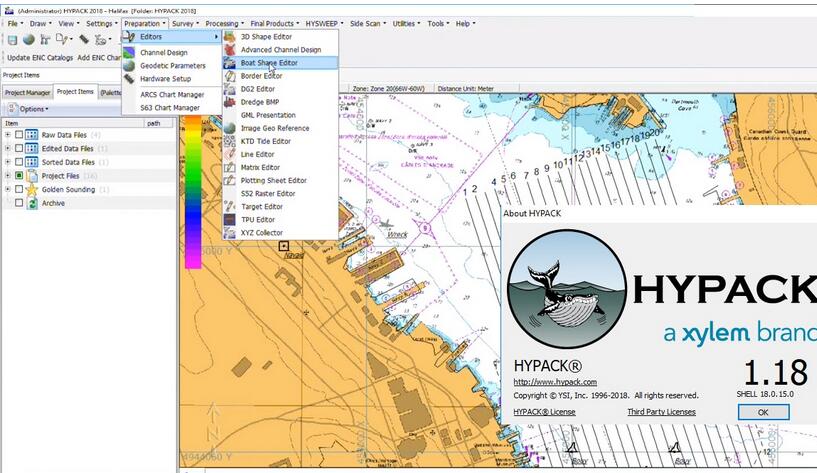Open the TPU Editor
The height and width of the screenshot is (473, 817).
tap(281, 219)
